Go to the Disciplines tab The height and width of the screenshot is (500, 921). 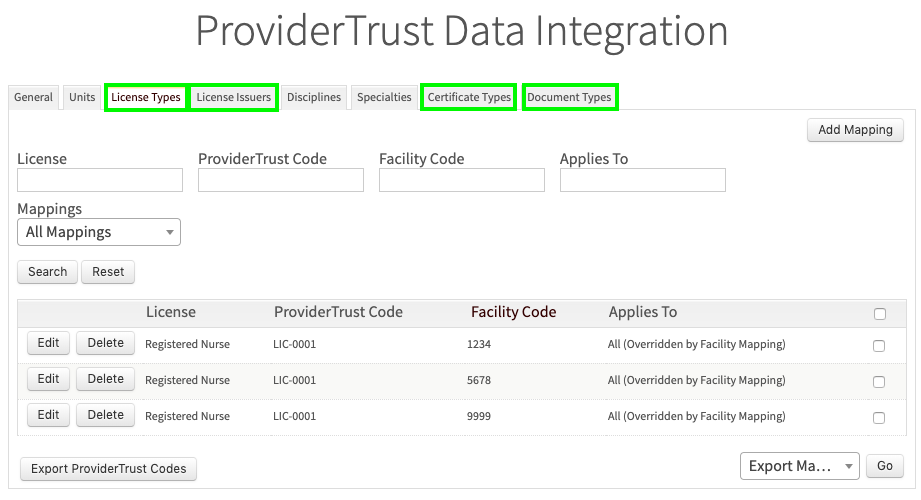click(314, 98)
